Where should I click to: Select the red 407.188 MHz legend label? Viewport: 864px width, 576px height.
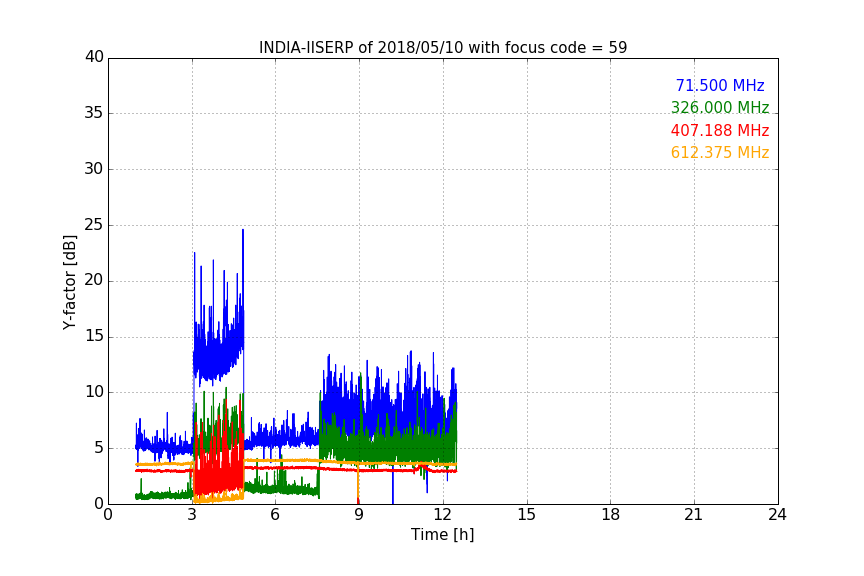[x=720, y=131]
